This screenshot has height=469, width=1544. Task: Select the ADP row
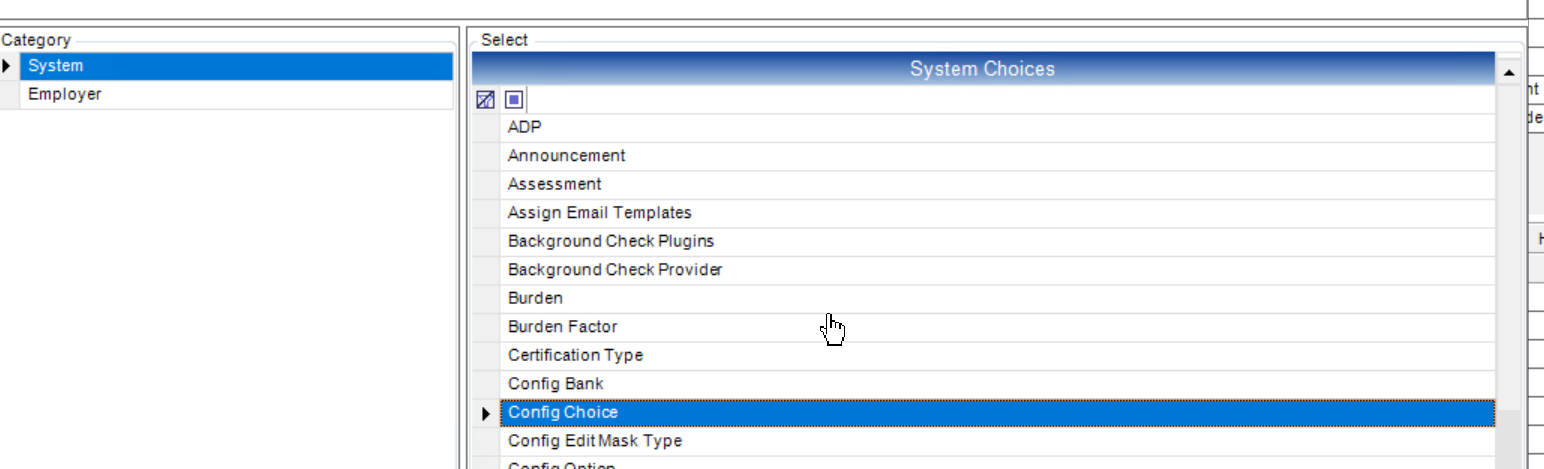[997, 128]
